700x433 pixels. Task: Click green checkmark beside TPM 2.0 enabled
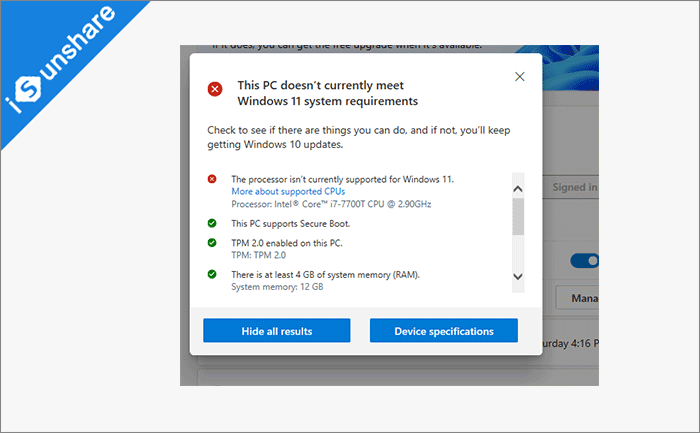click(212, 243)
